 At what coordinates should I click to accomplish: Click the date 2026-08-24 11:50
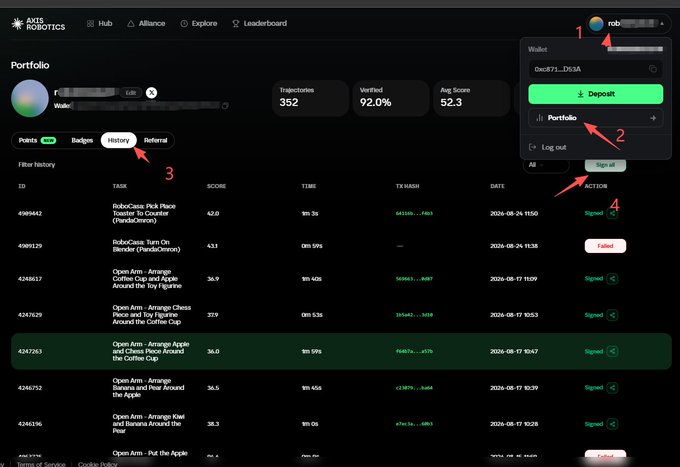coord(514,213)
